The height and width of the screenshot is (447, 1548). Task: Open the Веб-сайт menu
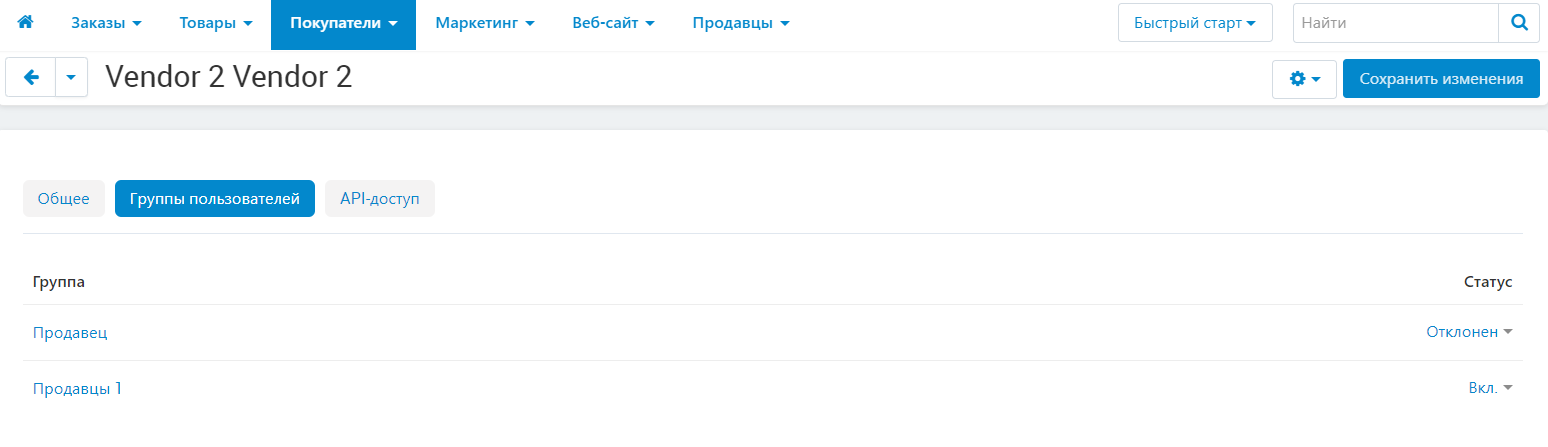[613, 23]
